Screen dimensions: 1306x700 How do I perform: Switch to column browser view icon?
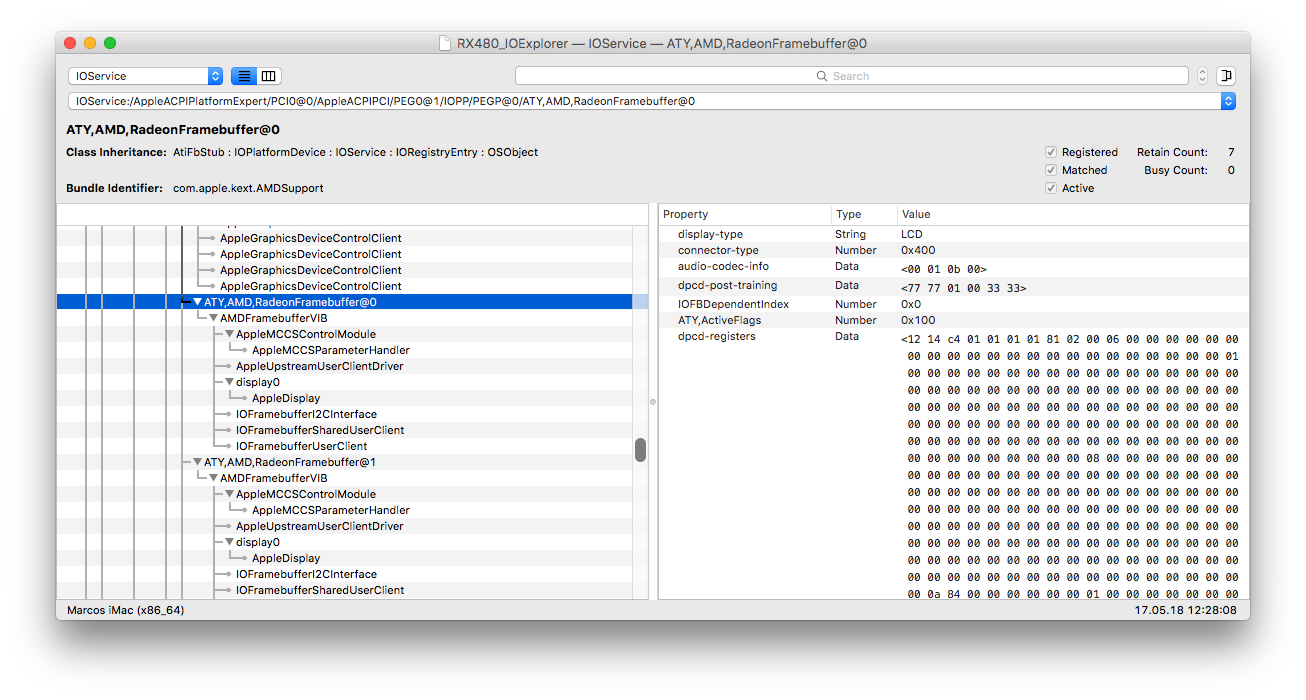pos(269,76)
